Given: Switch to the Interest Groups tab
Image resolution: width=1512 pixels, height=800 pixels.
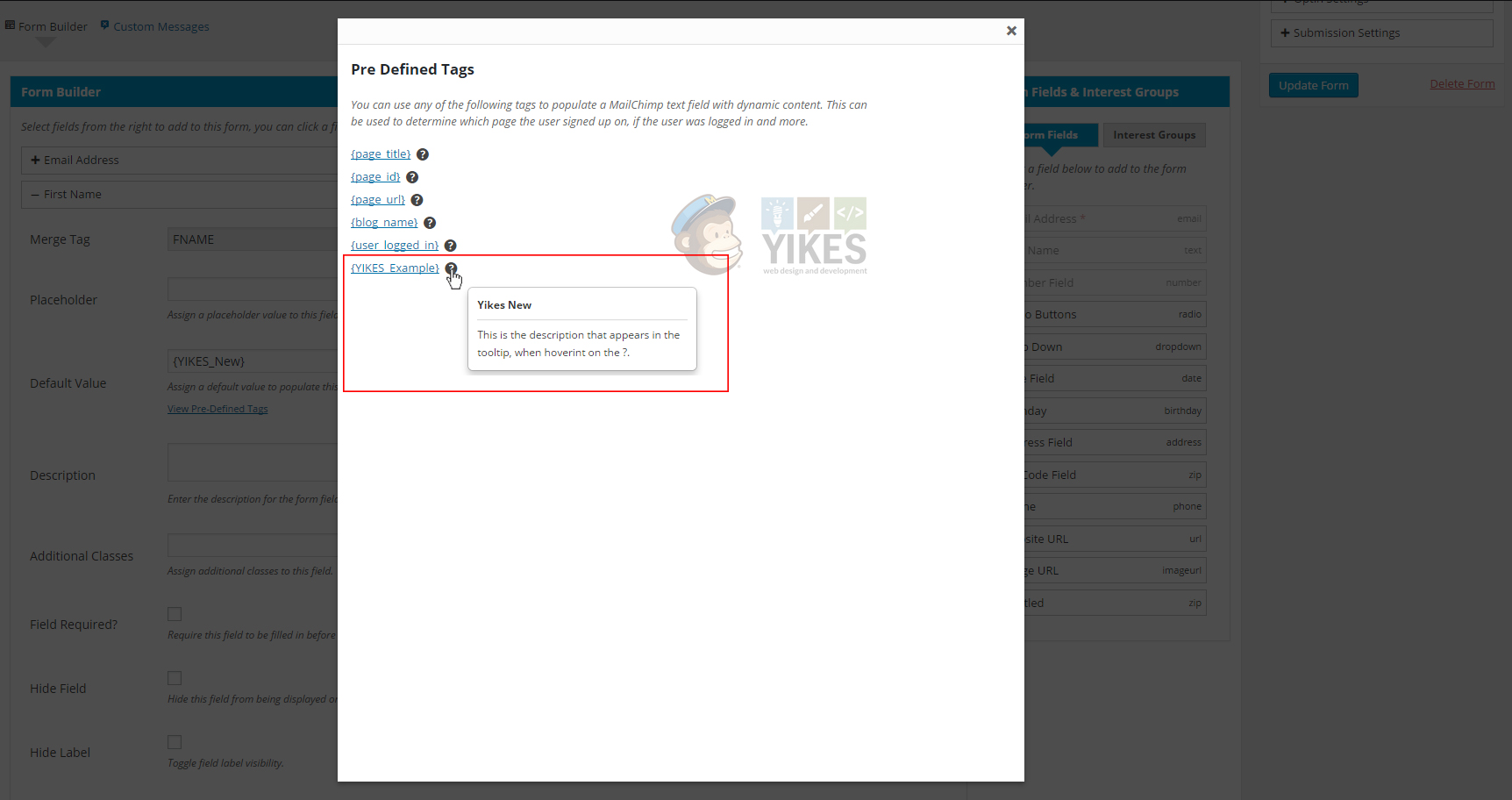Looking at the screenshot, I should tap(1153, 135).
